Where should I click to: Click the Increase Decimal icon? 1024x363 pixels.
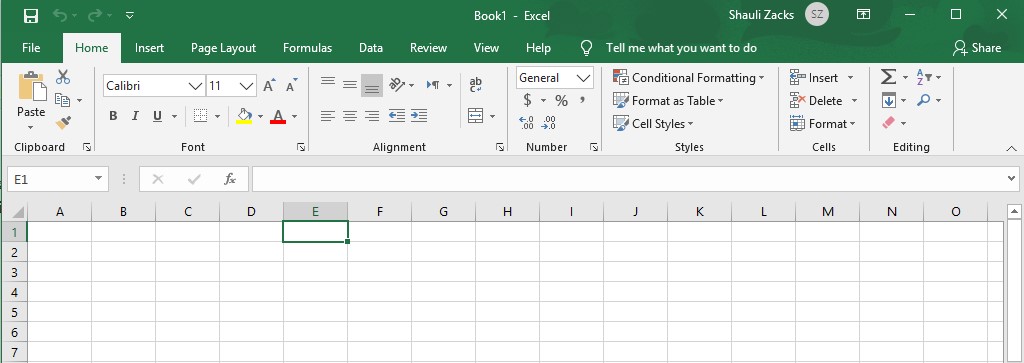(x=526, y=123)
